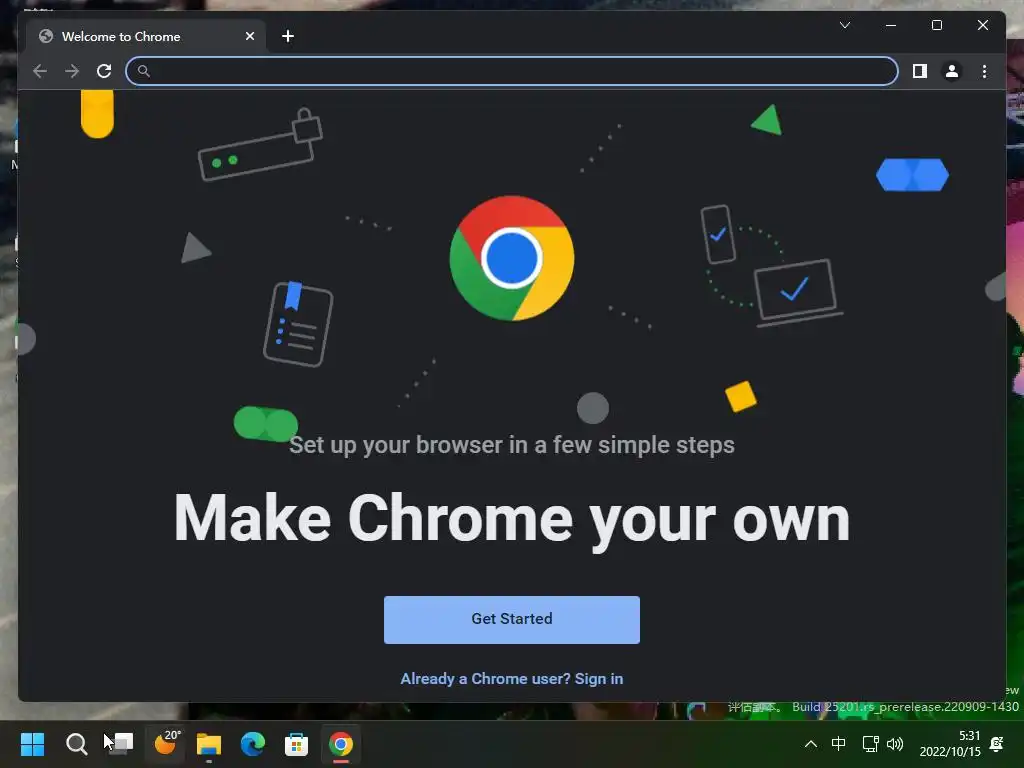The width and height of the screenshot is (1024, 768).
Task: Switch the Chinese input method indicator
Action: [x=839, y=744]
